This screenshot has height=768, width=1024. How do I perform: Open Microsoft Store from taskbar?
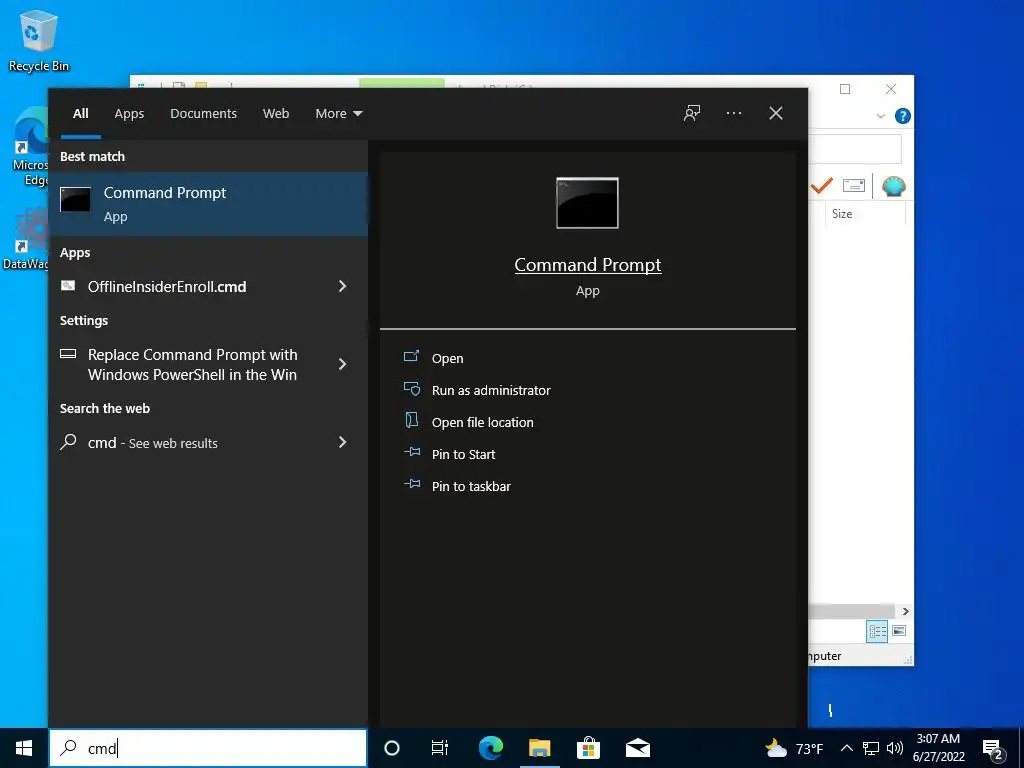[x=588, y=748]
